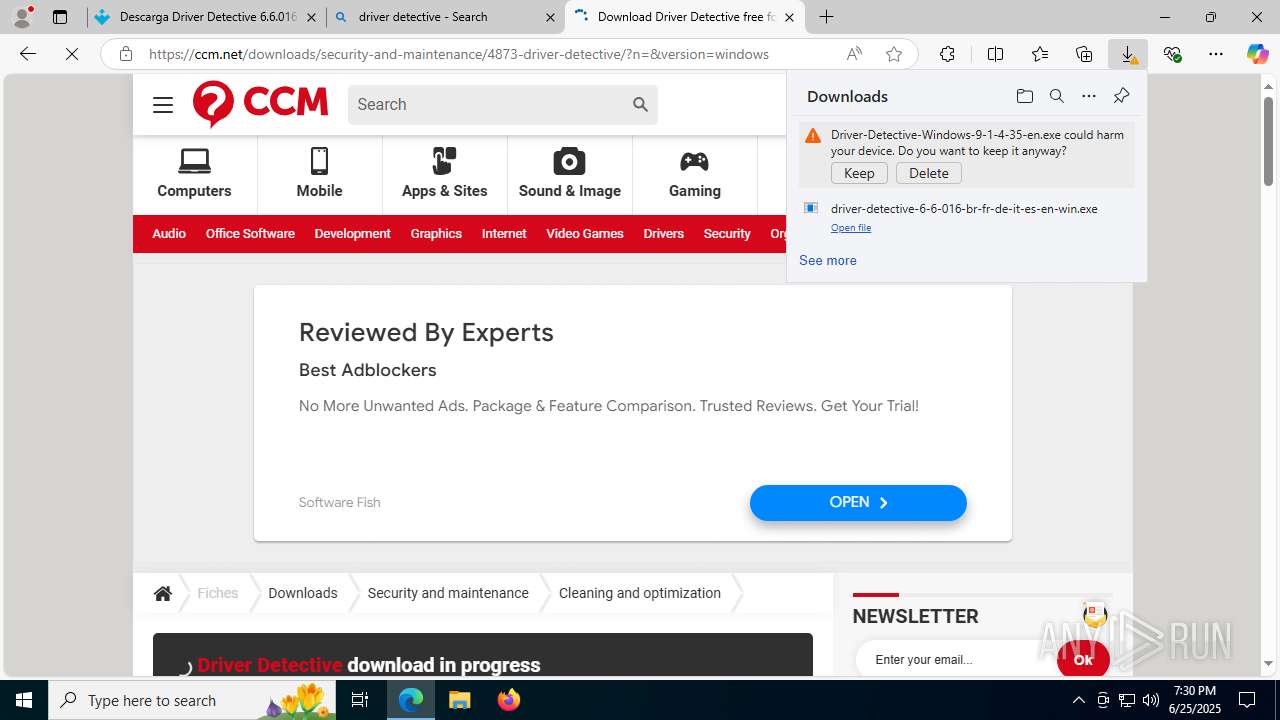Select Drivers in red bar

click(x=664, y=234)
